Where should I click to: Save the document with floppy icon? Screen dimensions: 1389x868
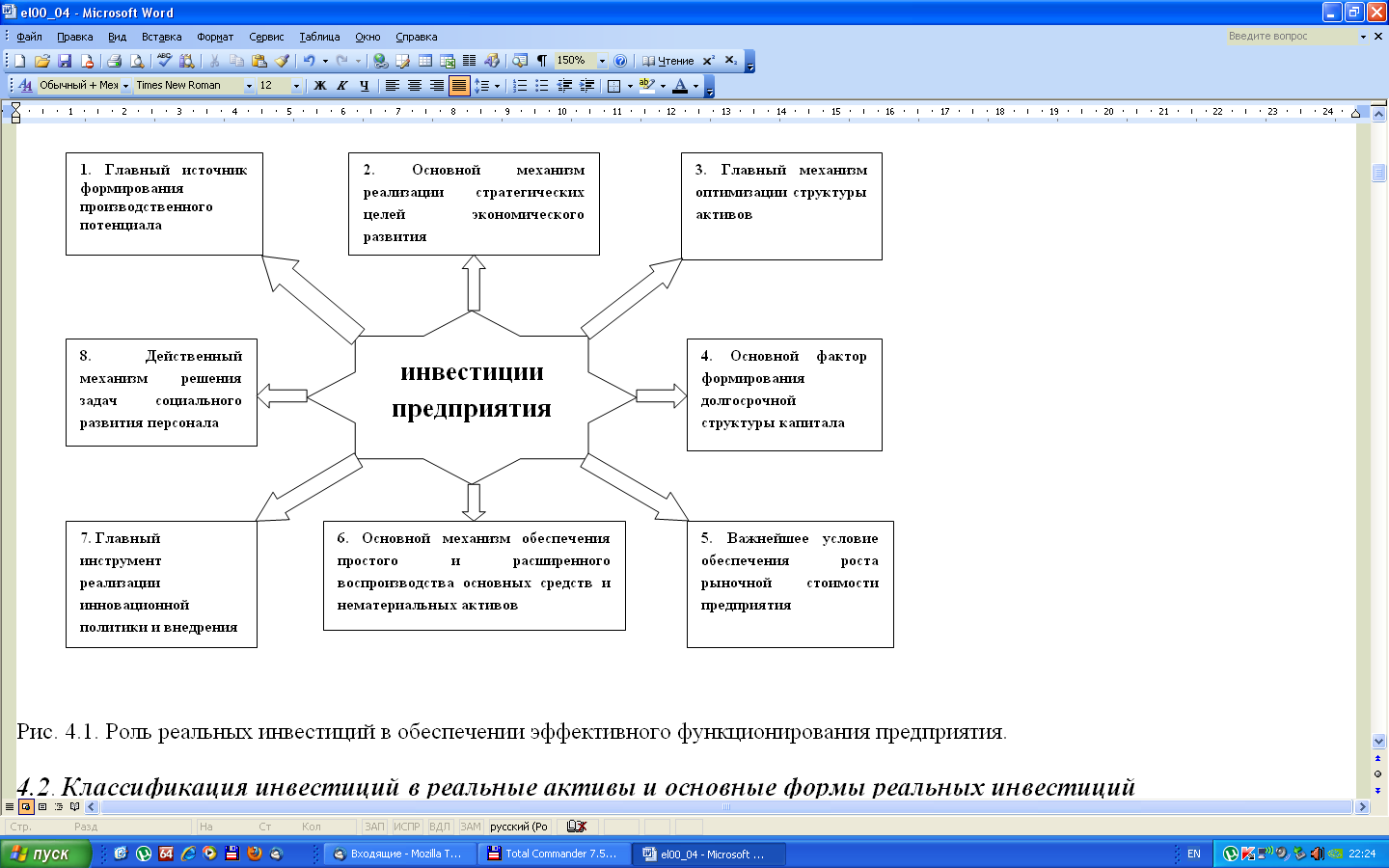tap(65, 61)
